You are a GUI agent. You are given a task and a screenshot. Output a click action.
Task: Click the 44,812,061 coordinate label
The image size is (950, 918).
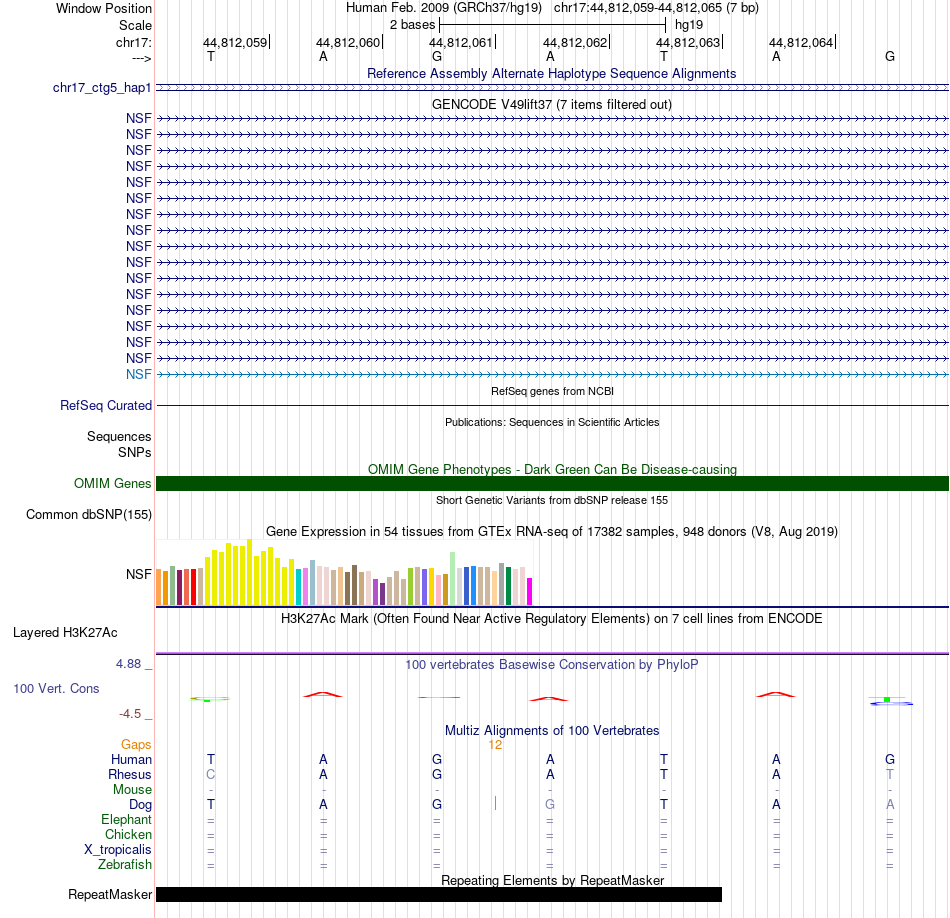461,42
